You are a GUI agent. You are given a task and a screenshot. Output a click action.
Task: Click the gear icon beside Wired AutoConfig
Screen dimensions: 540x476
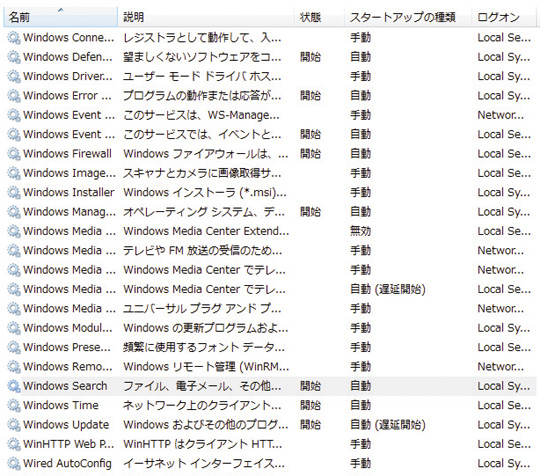14,463
